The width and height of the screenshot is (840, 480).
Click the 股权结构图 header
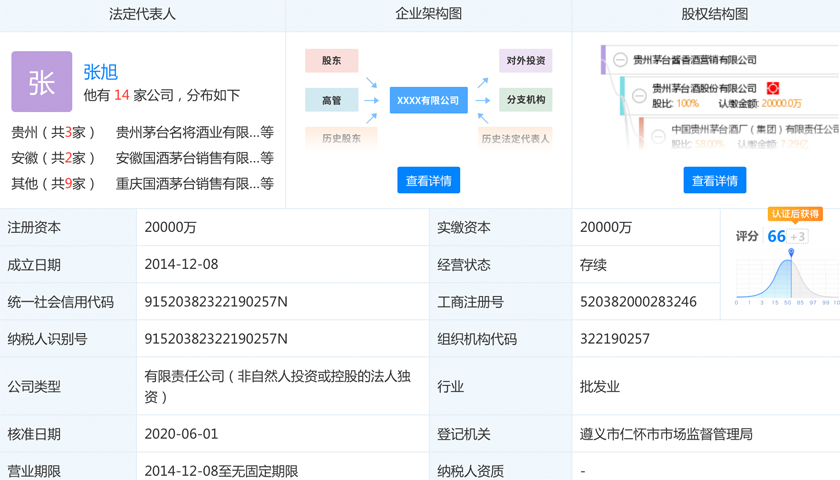coord(715,14)
